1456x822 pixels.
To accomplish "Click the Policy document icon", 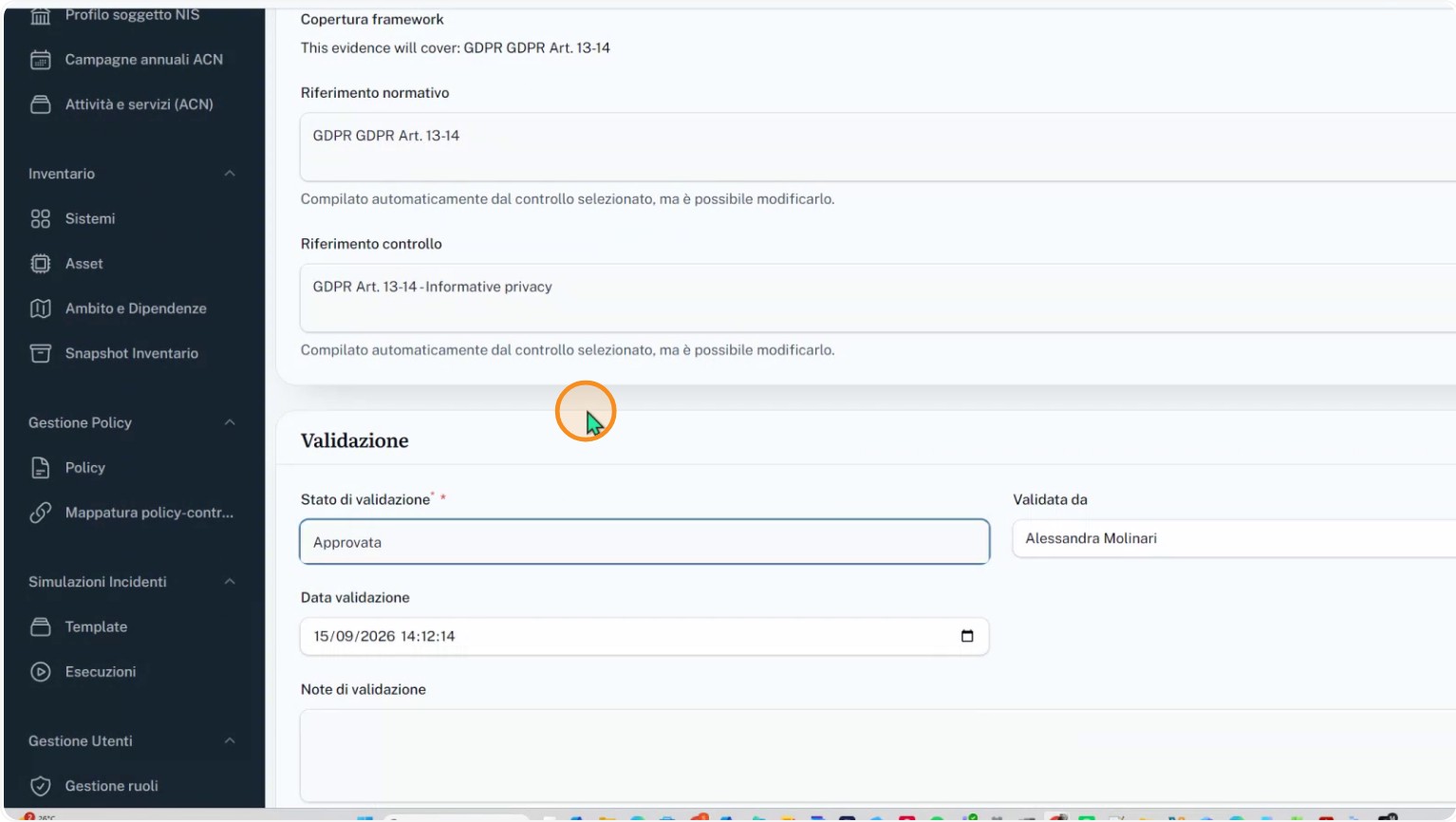I will pos(40,468).
